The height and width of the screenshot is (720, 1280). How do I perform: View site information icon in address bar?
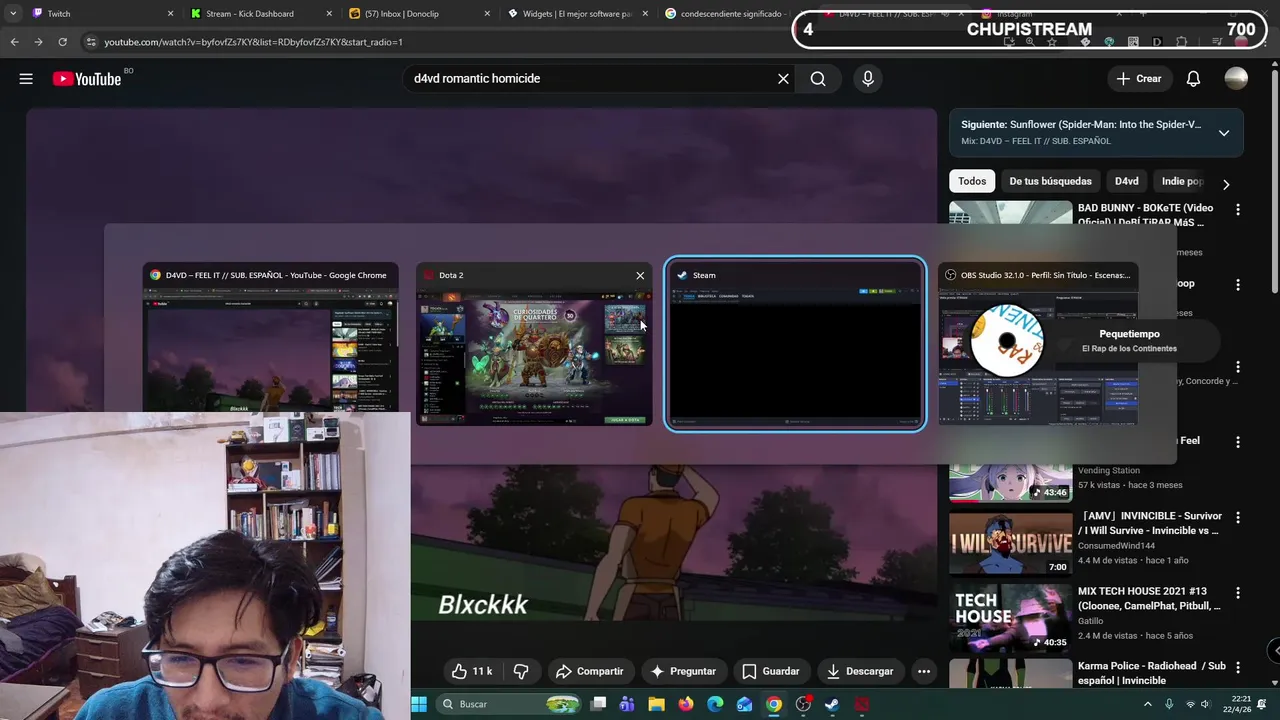[x=91, y=42]
